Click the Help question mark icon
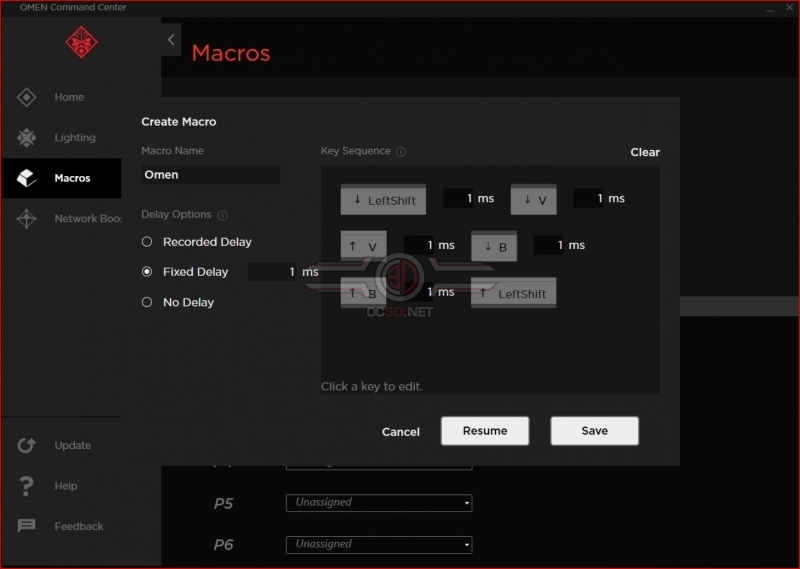This screenshot has height=569, width=800. tap(26, 486)
